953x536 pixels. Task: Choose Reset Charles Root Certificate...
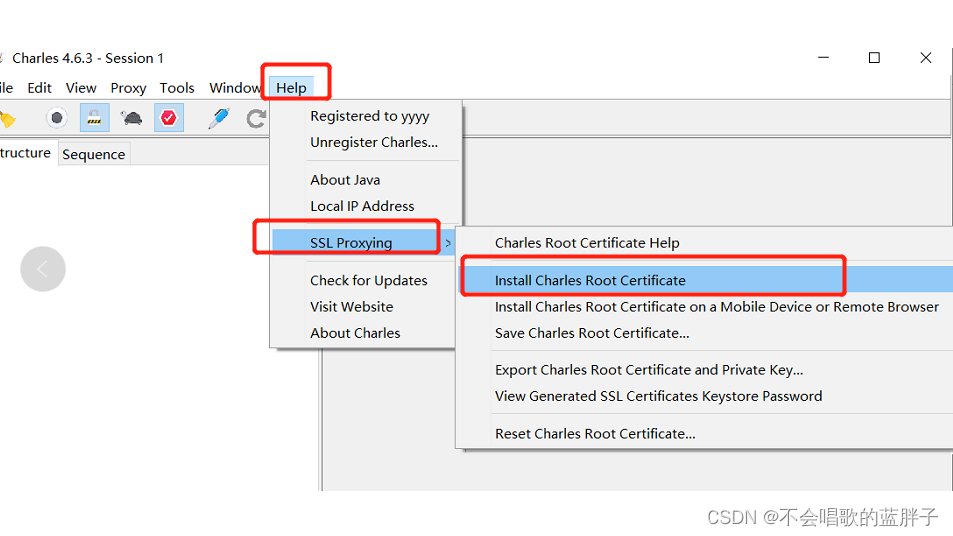594,434
